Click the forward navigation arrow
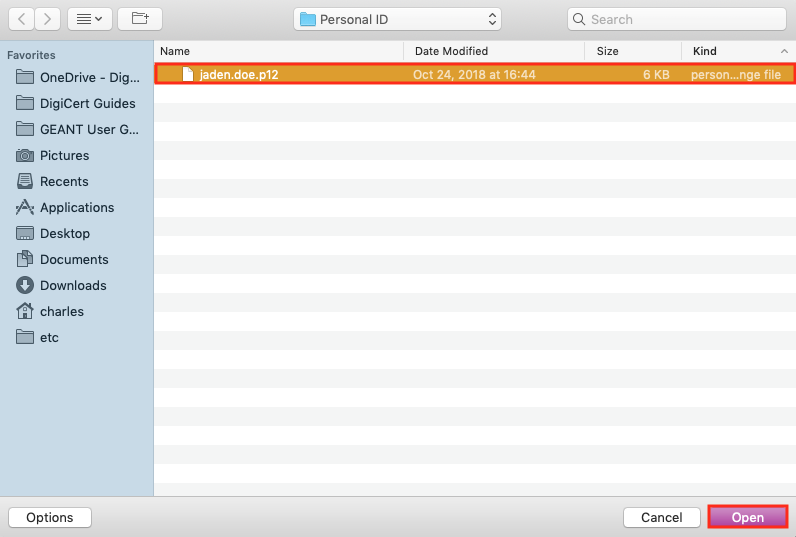The image size is (796, 537). tap(45, 19)
